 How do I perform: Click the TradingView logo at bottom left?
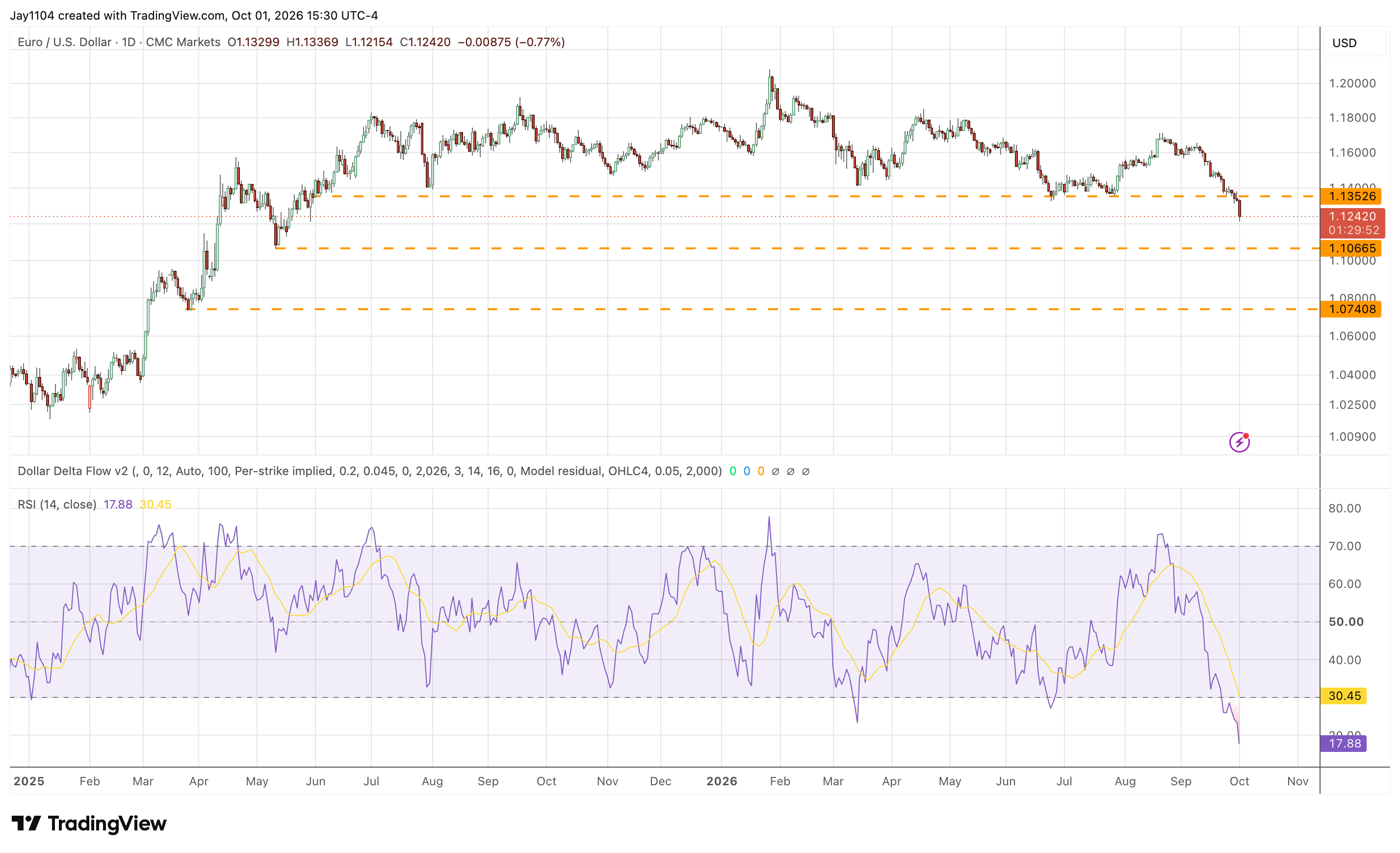coord(89,823)
